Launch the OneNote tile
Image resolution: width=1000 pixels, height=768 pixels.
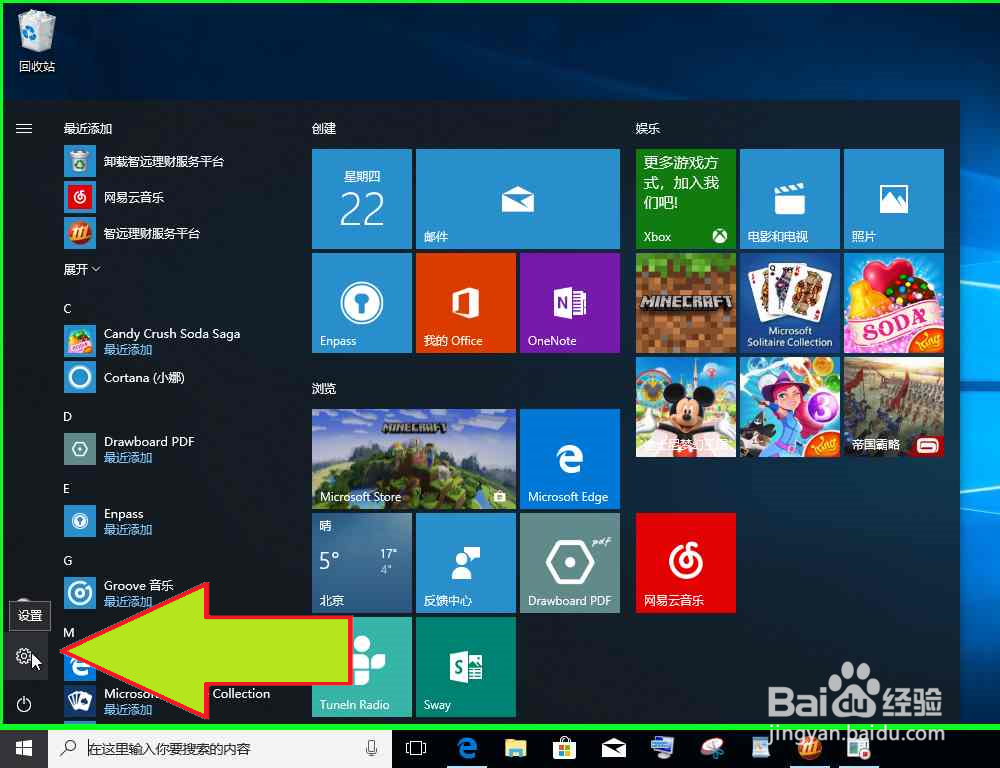coord(570,303)
